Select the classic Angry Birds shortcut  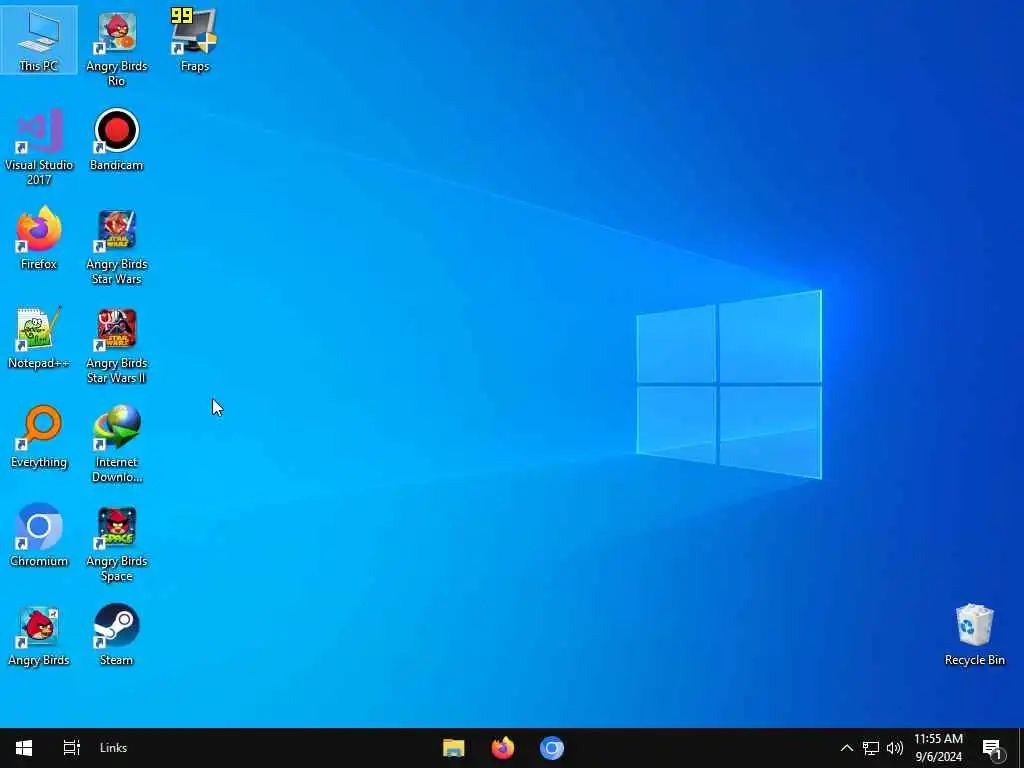click(x=39, y=635)
